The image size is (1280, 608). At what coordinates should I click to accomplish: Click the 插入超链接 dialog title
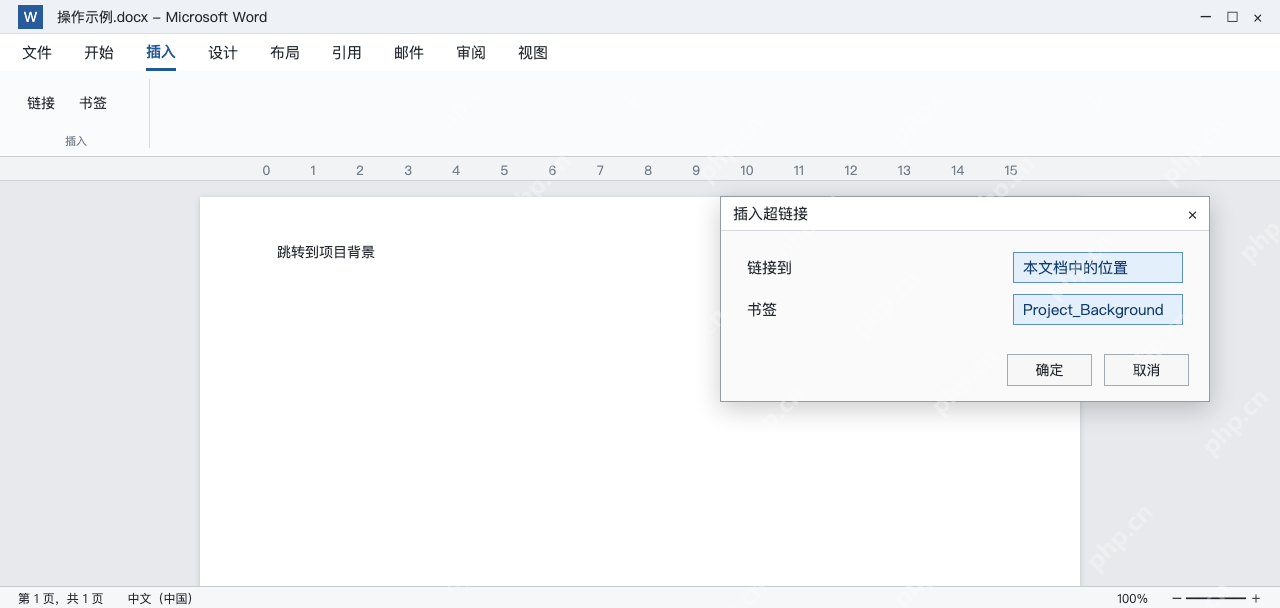pos(771,214)
